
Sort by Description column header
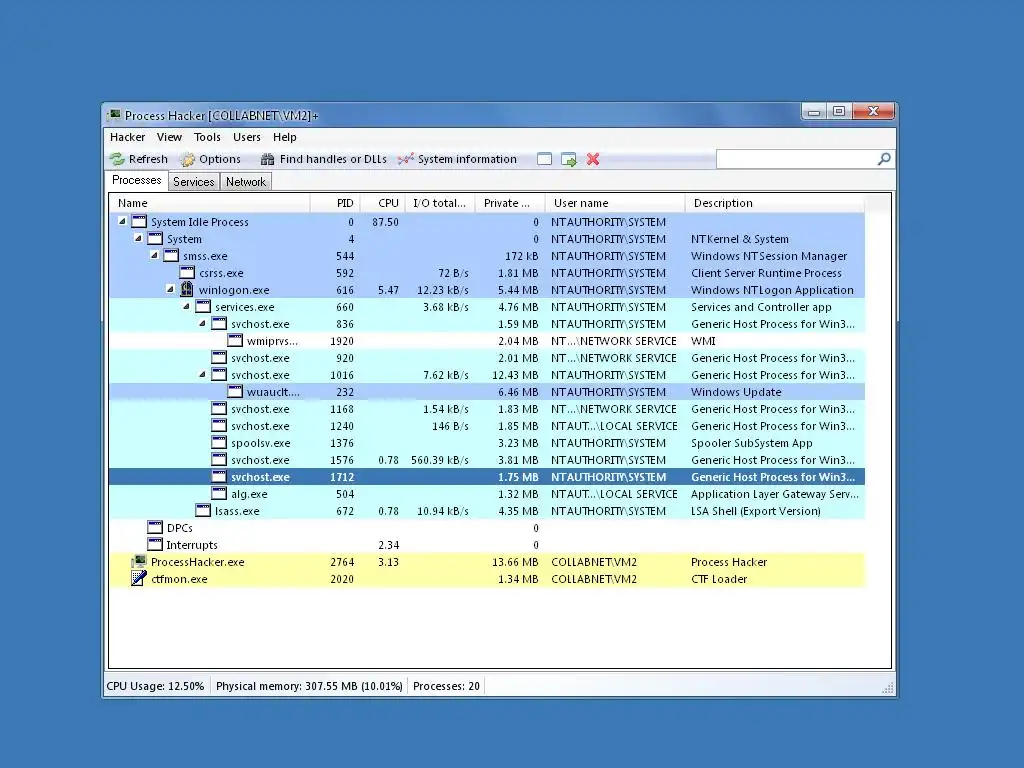click(775, 203)
